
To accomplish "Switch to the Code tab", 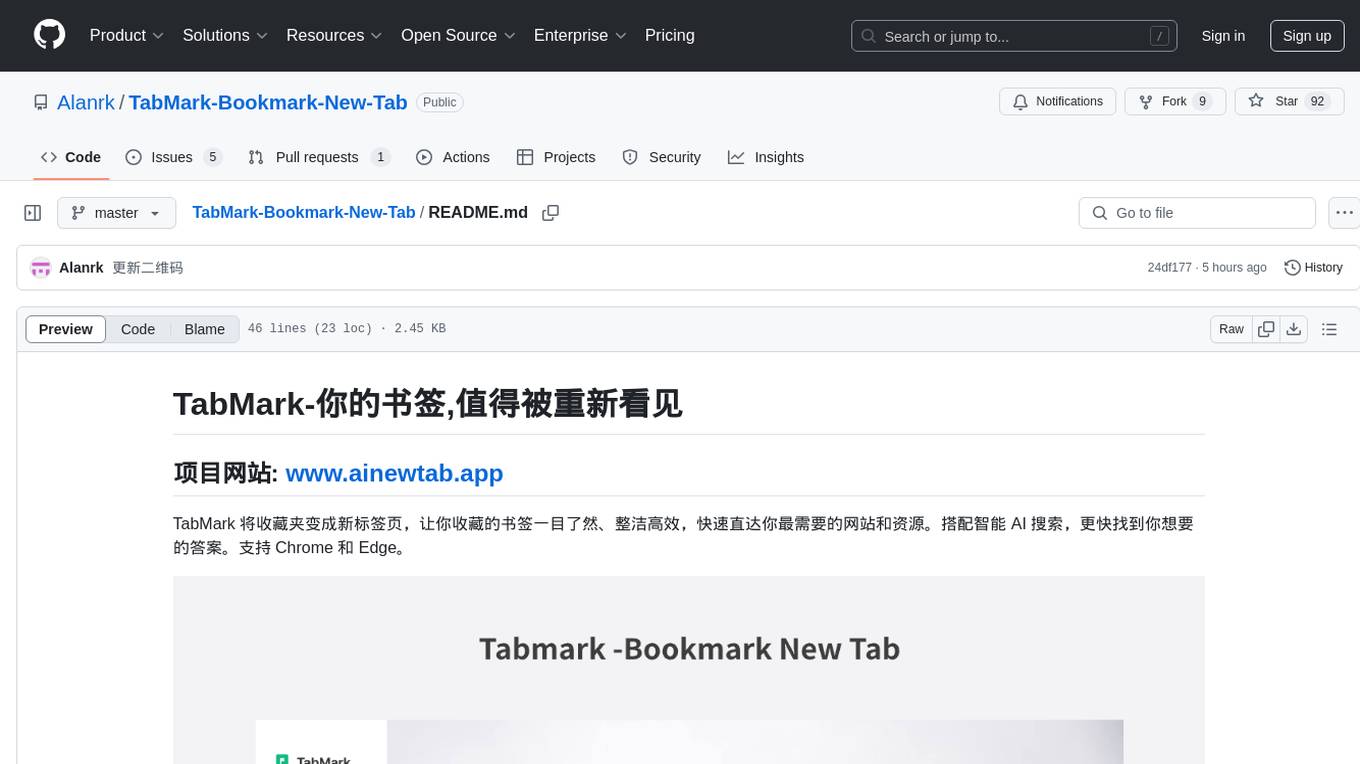I will point(71,157).
